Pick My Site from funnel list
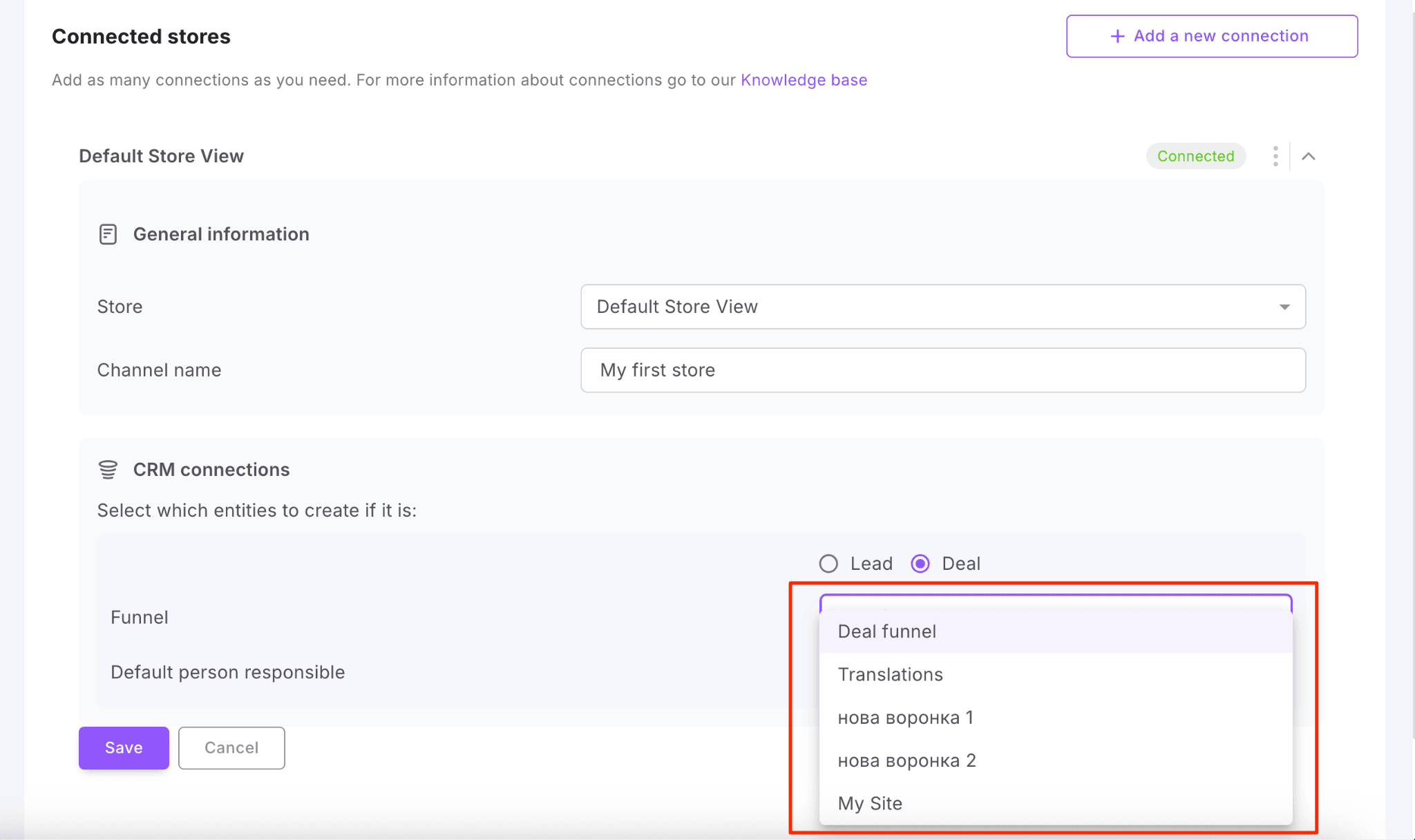The image size is (1415, 840). pyautogui.click(x=870, y=803)
